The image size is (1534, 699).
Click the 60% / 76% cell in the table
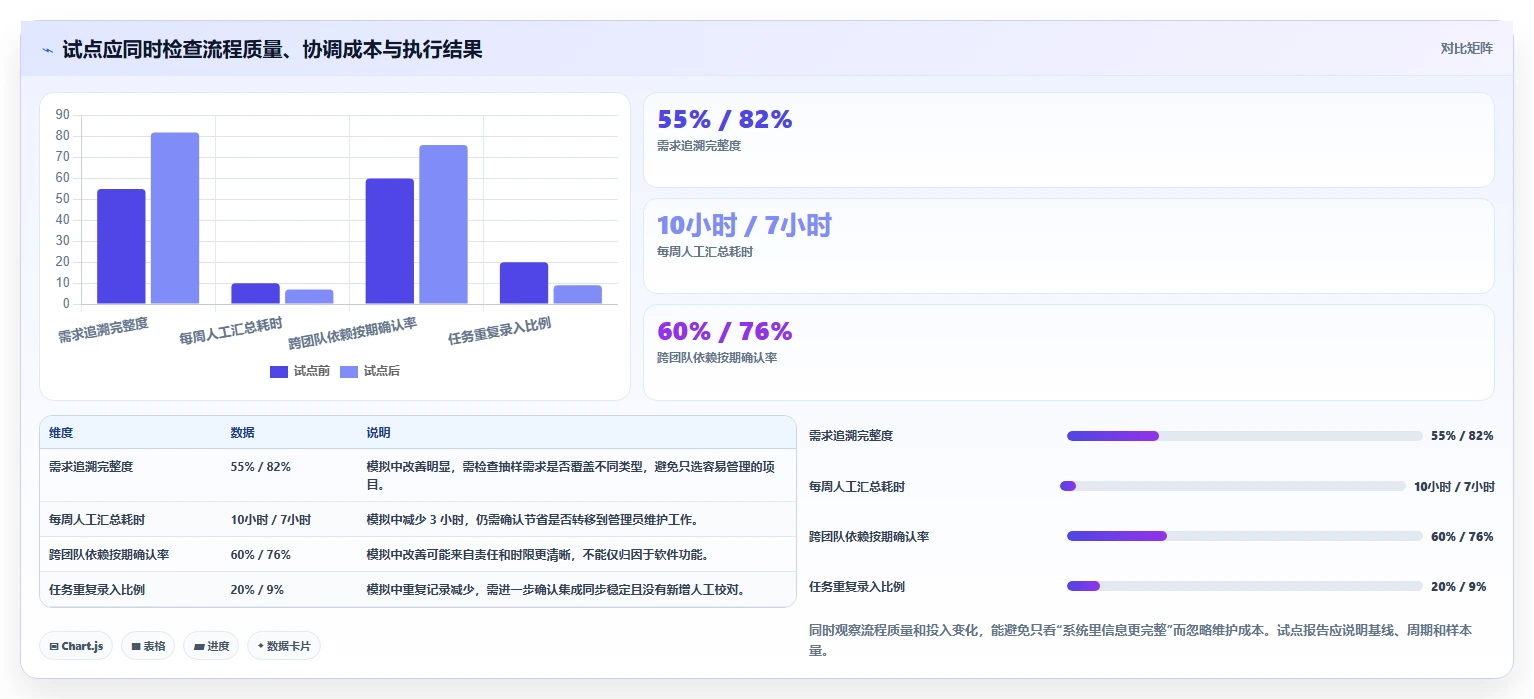point(260,555)
